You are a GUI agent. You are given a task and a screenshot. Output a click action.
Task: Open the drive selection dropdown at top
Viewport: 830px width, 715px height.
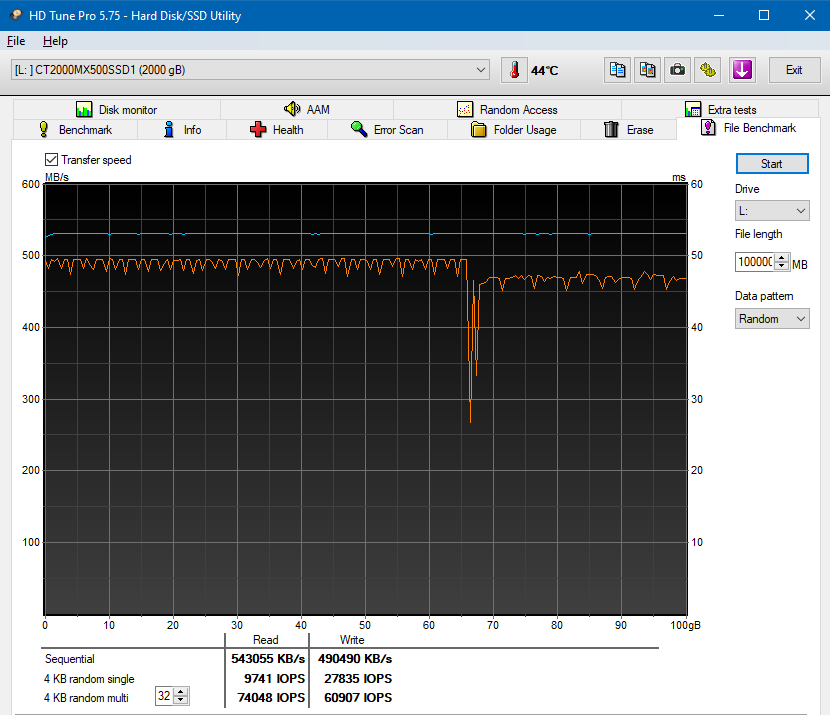pyautogui.click(x=483, y=69)
